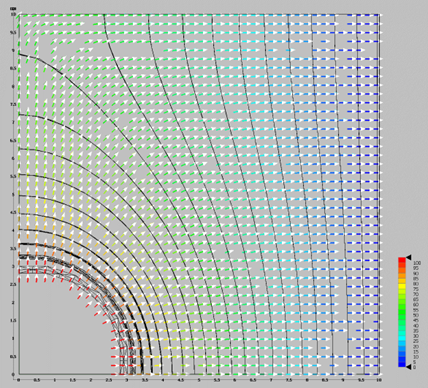Click the legend value label 100
Viewport: 428px width, 388px height.
click(x=417, y=263)
